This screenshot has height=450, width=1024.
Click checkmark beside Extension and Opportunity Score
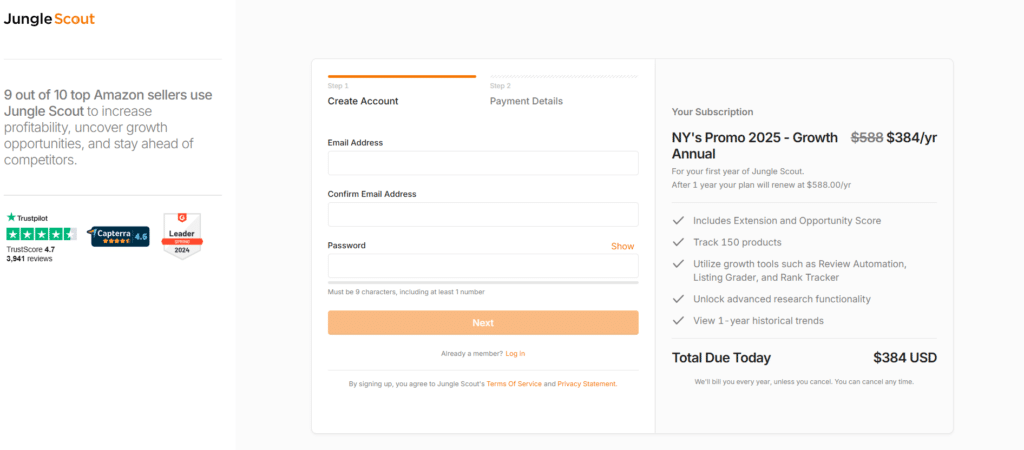point(678,220)
